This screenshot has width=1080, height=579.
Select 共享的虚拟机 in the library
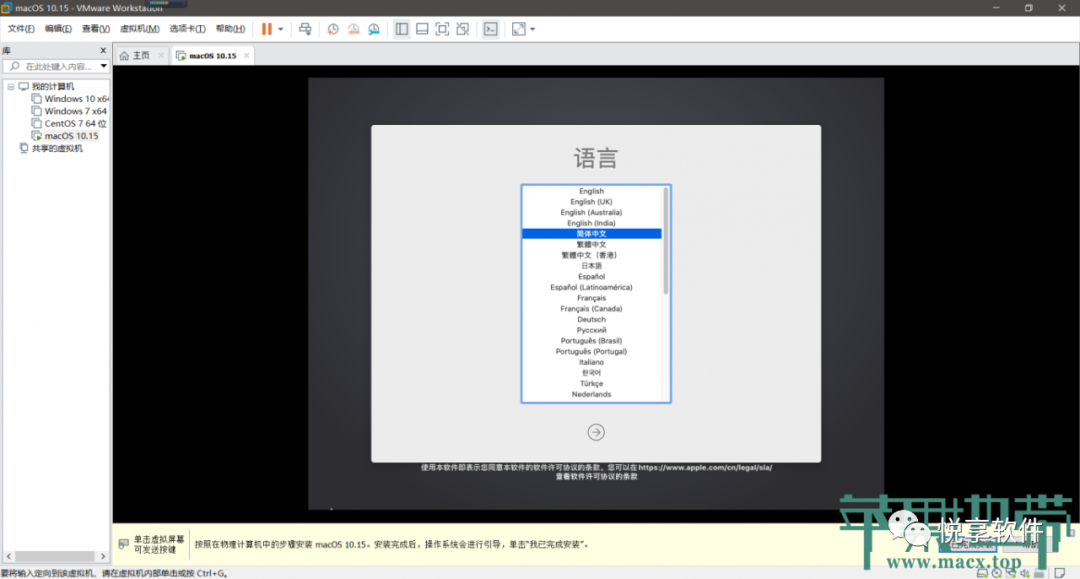[x=56, y=149]
